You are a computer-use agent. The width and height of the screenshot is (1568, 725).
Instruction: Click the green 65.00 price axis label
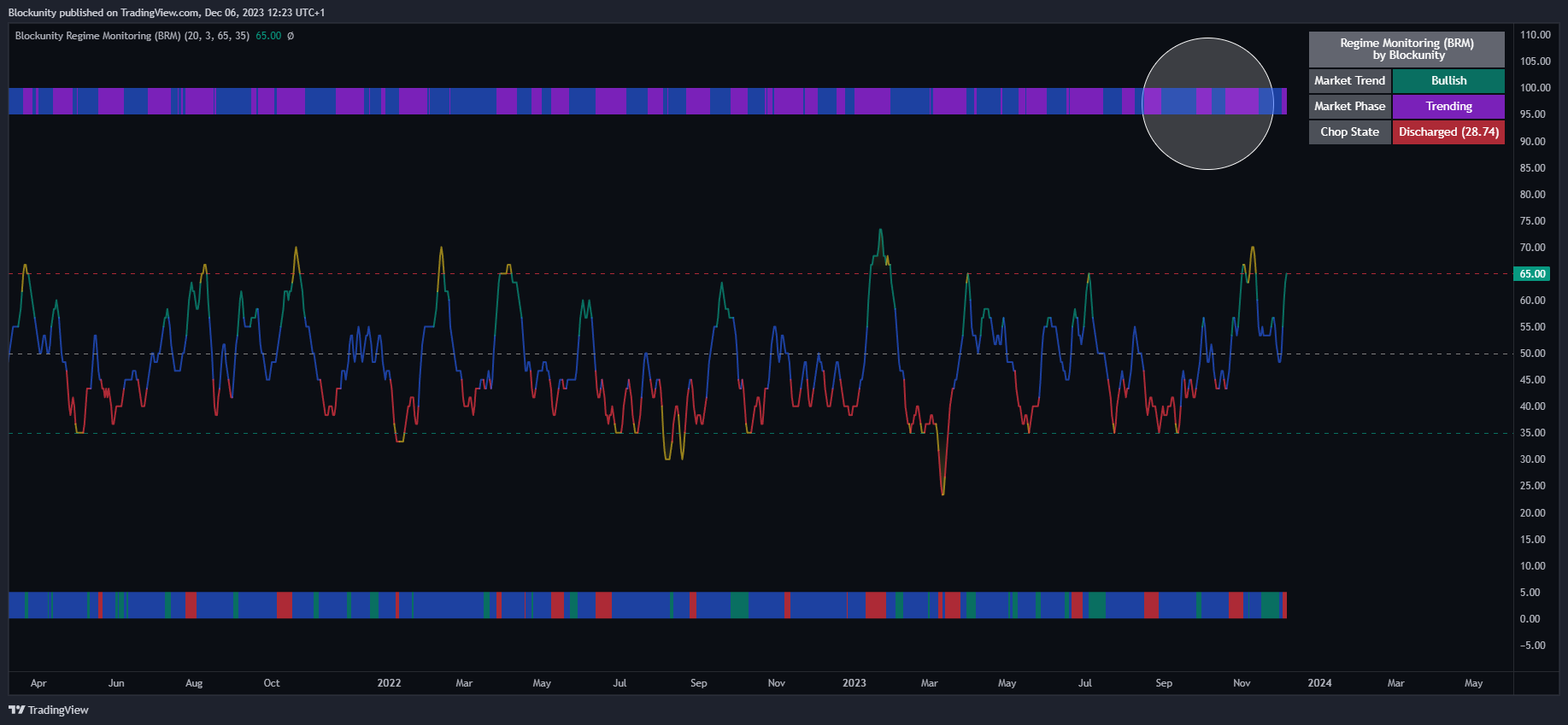click(1532, 274)
